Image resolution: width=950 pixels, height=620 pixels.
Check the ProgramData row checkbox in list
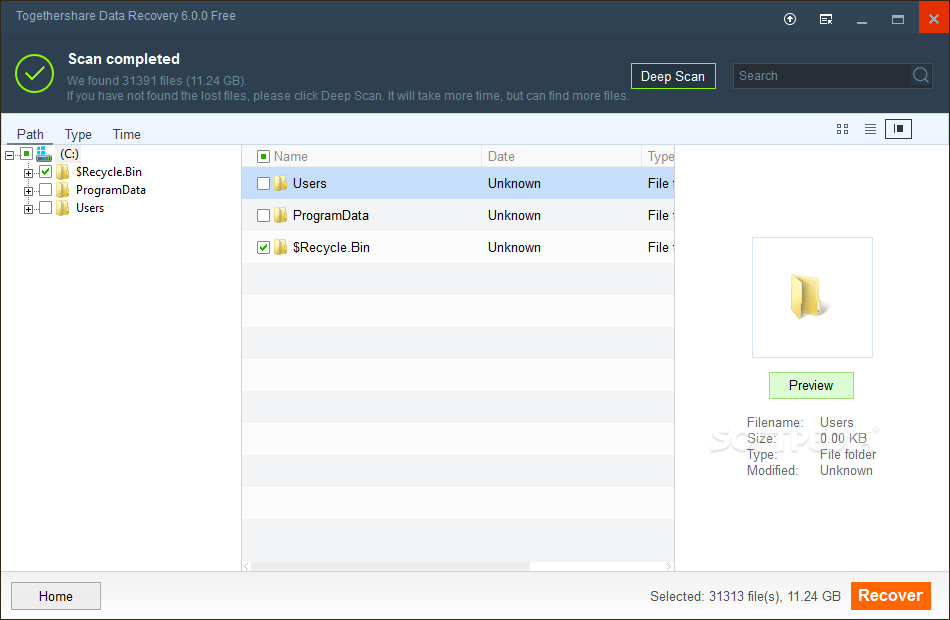[x=263, y=215]
